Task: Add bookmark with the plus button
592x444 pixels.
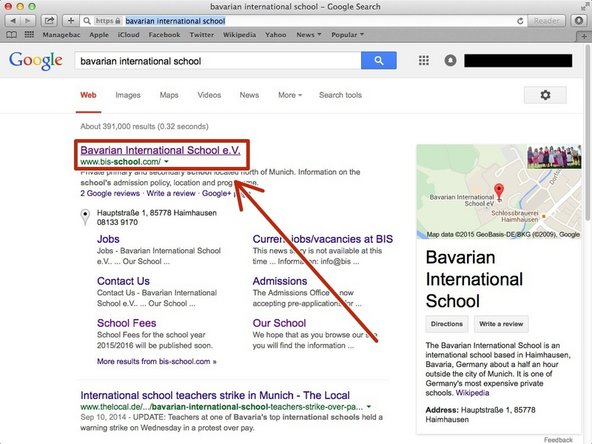Action: coord(71,21)
